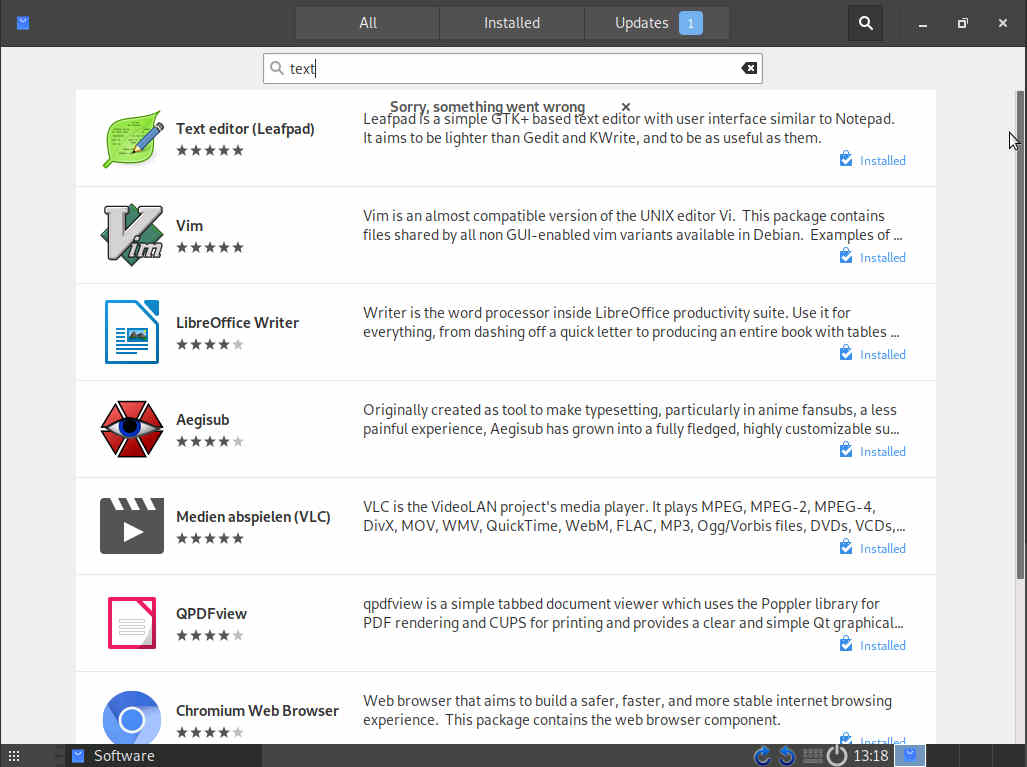Image resolution: width=1027 pixels, height=767 pixels.
Task: Click the Installed label for QPDFview
Action: click(x=882, y=645)
